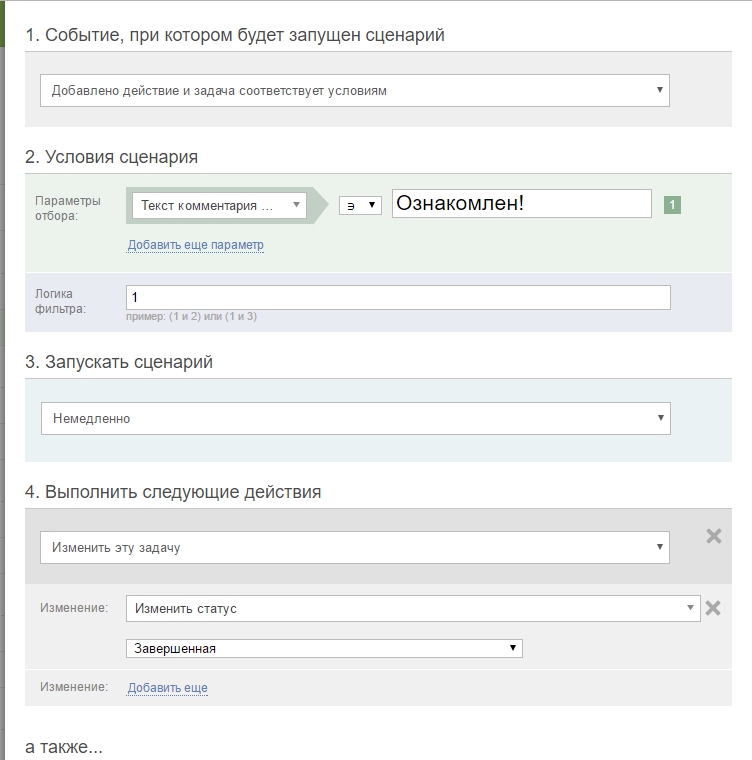Open the "Завершенная" status dropdown

click(324, 648)
